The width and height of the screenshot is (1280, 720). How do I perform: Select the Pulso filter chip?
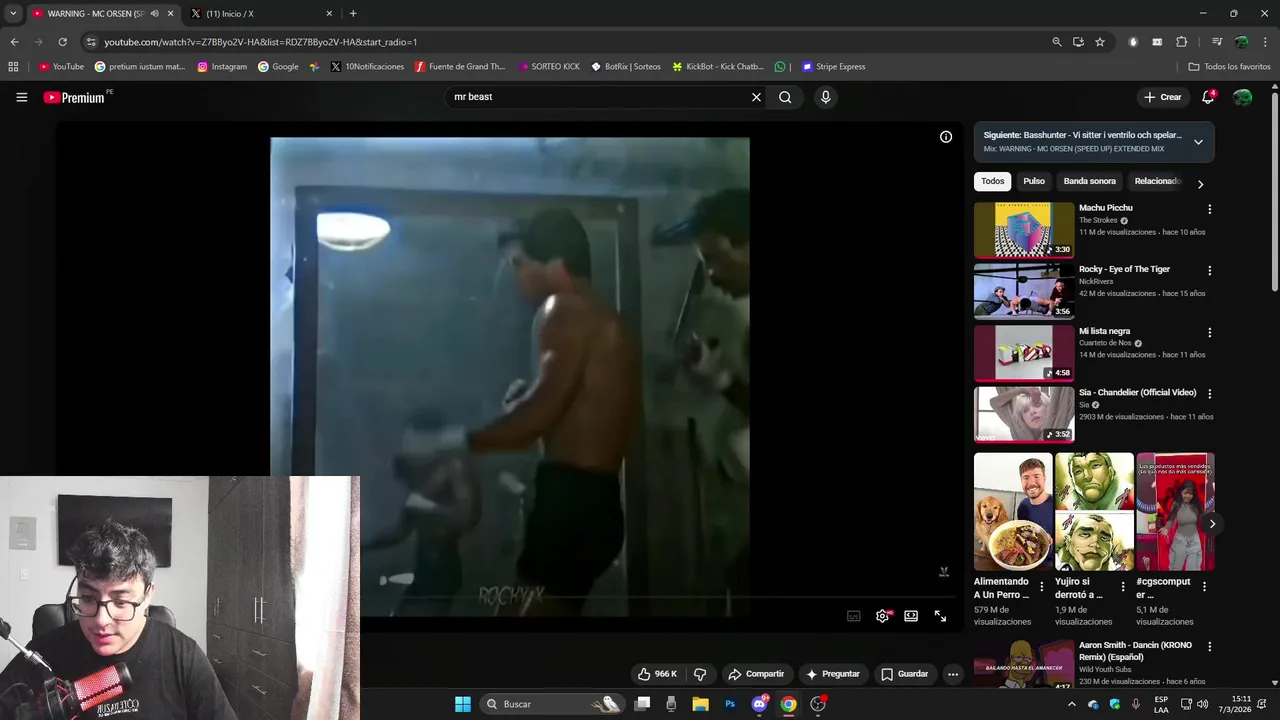point(1034,181)
